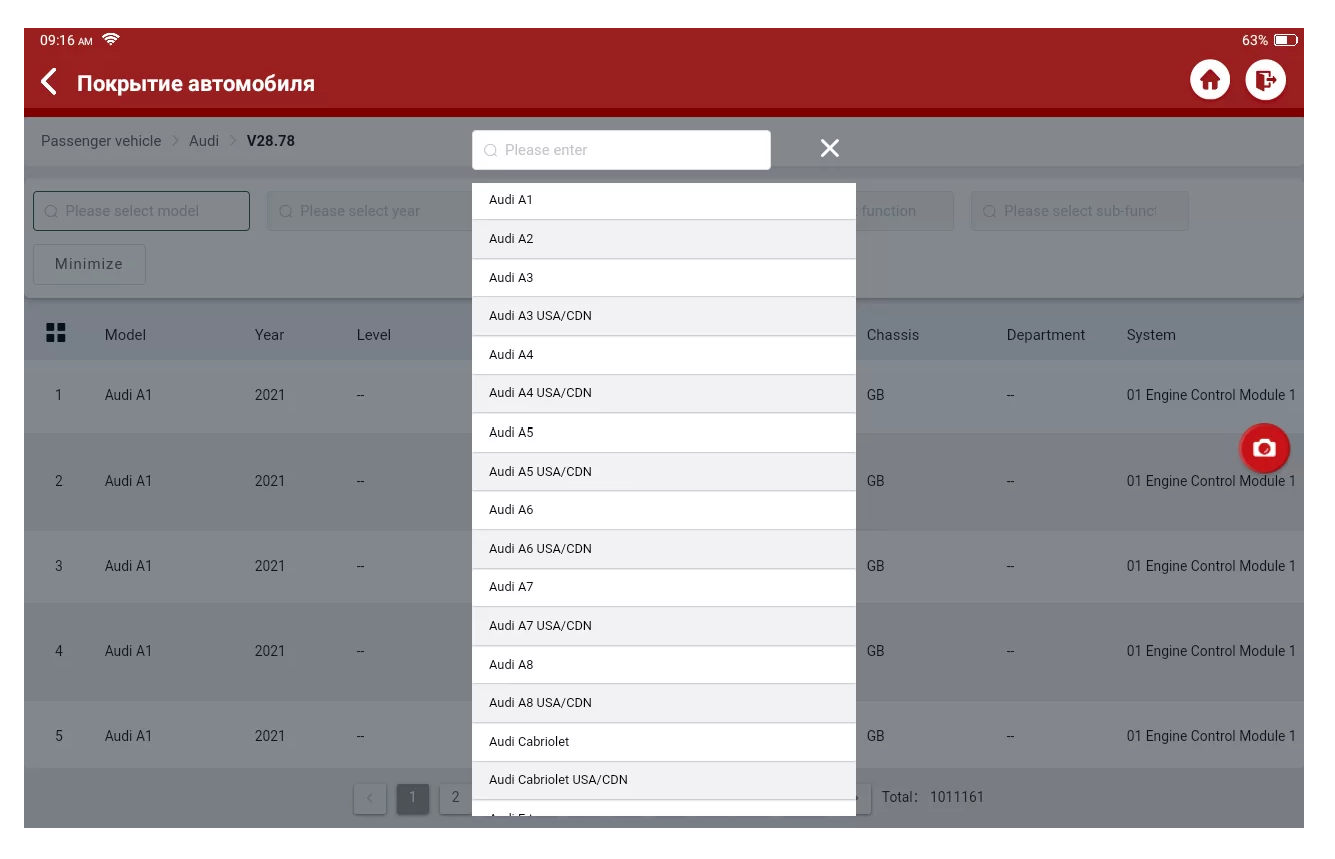Select Audi A1 from the list
This screenshot has height=859, width=1335.
click(x=664, y=200)
